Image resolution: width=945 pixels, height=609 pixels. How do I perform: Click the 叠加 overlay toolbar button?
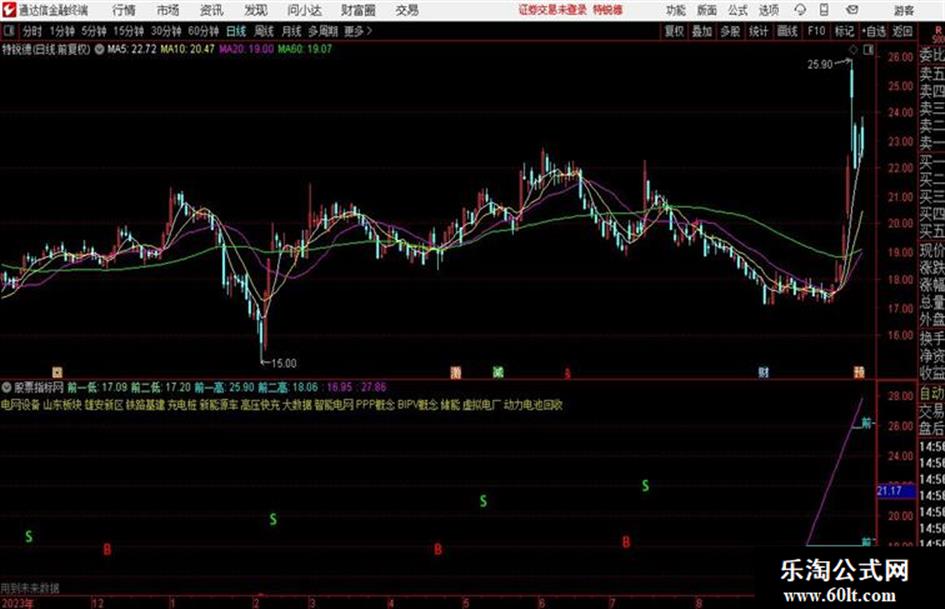[702, 31]
